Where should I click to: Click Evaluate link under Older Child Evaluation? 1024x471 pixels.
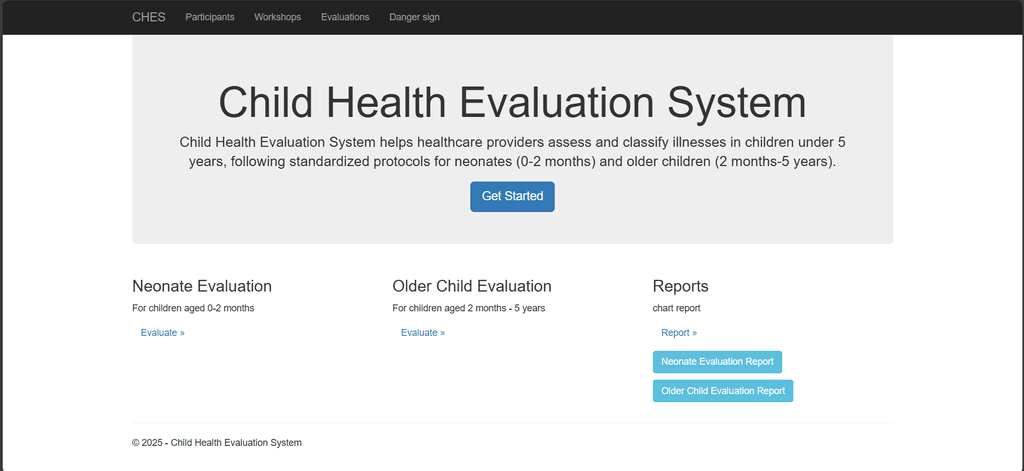[423, 333]
